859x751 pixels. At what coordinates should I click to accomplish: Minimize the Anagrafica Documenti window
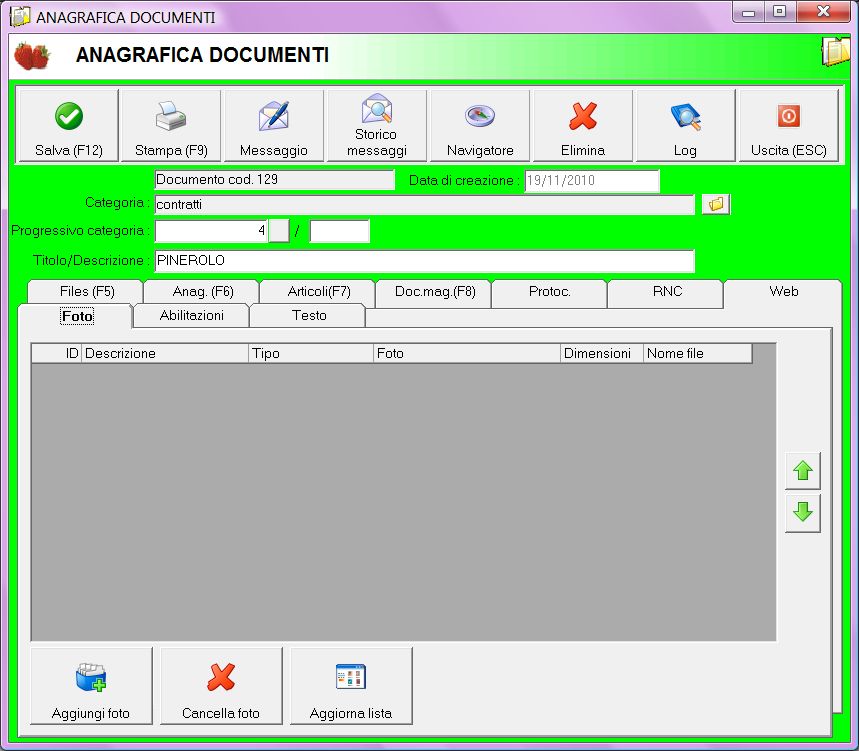click(749, 12)
